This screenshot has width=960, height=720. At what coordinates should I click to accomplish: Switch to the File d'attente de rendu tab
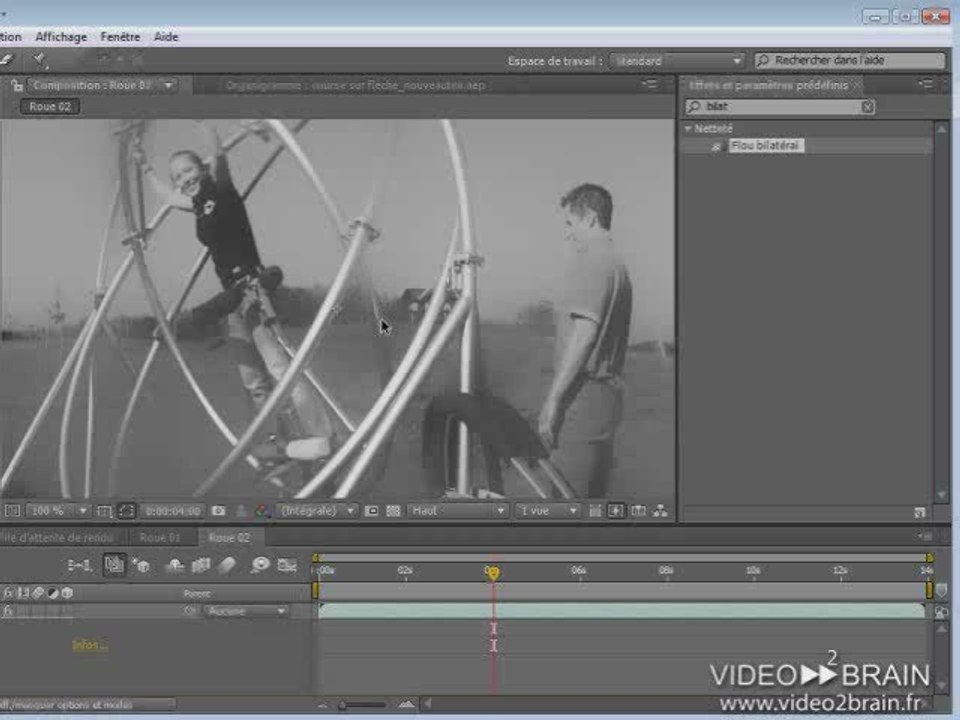pos(58,538)
